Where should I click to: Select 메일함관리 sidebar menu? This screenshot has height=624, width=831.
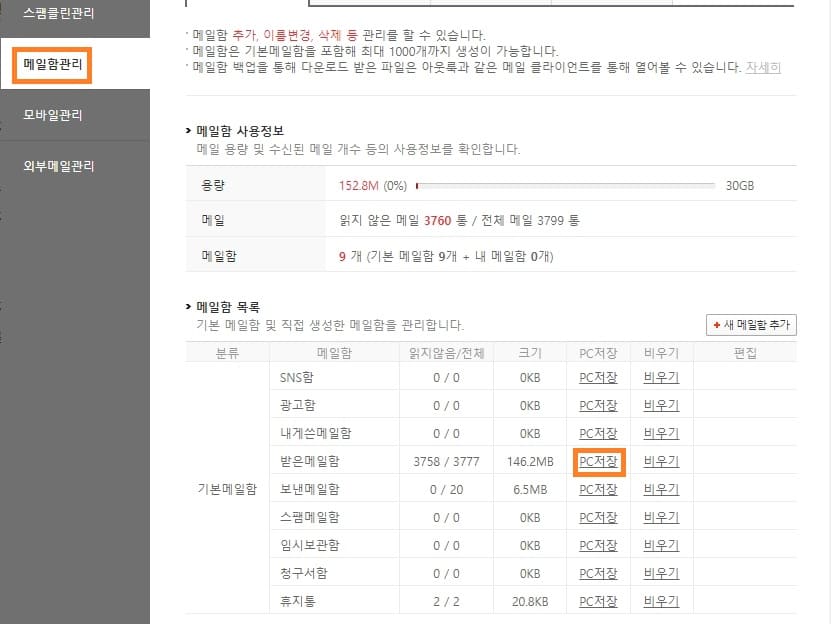coord(52,65)
